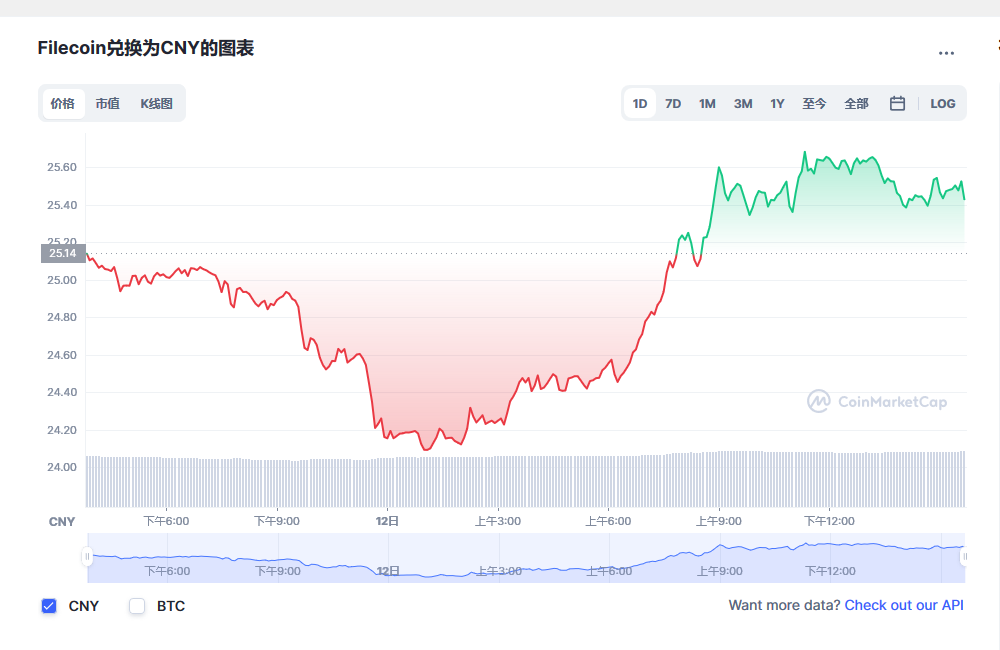
Task: Select the 1D time range
Action: tap(640, 103)
